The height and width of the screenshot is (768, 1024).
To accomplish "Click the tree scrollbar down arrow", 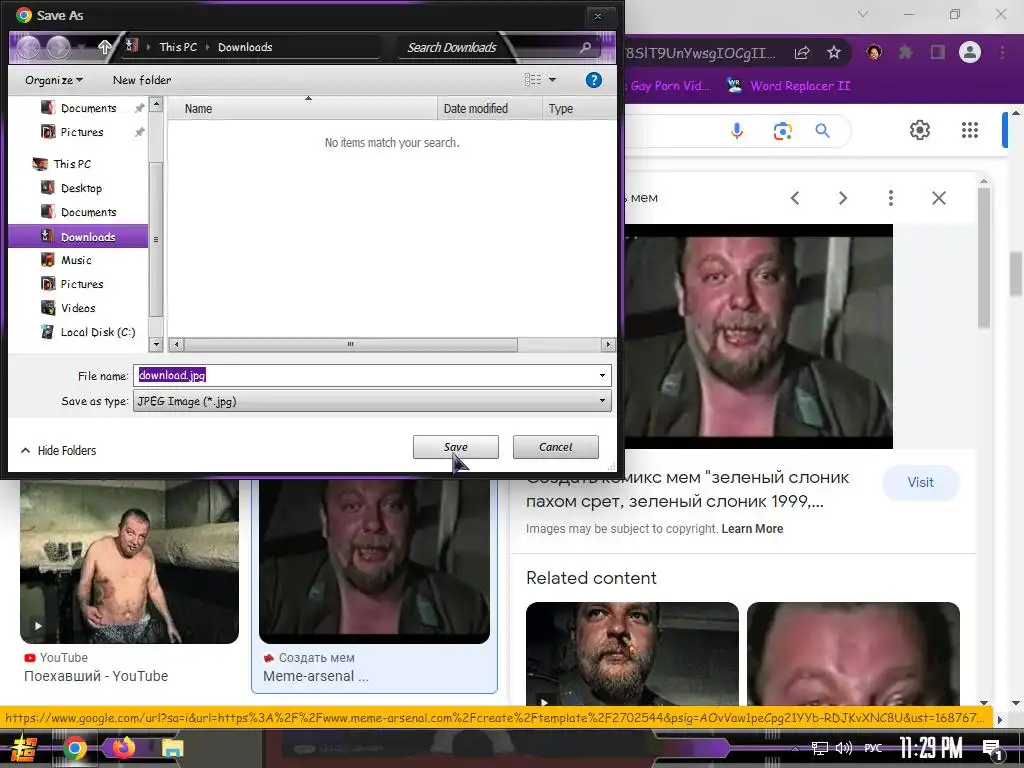I will click(155, 344).
